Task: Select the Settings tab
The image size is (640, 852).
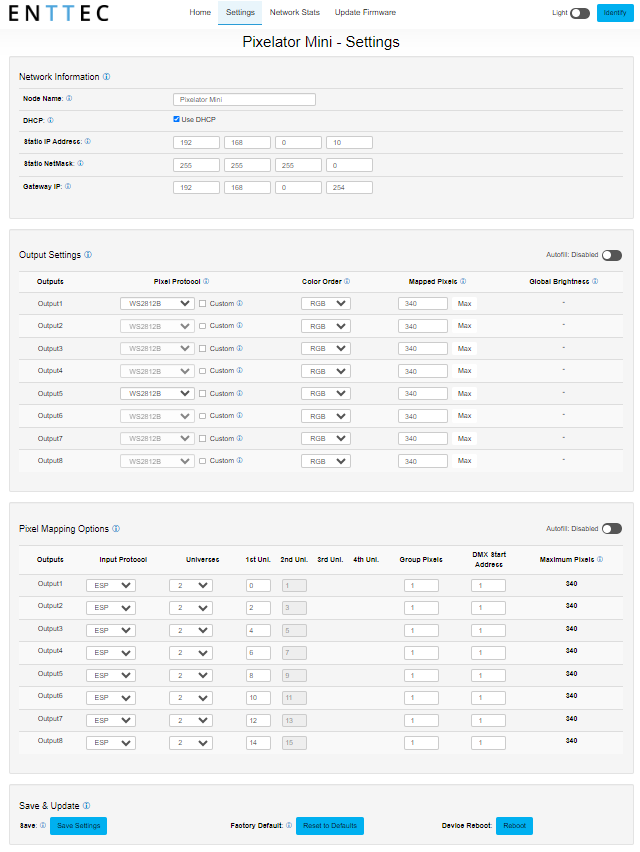Action: (x=240, y=12)
